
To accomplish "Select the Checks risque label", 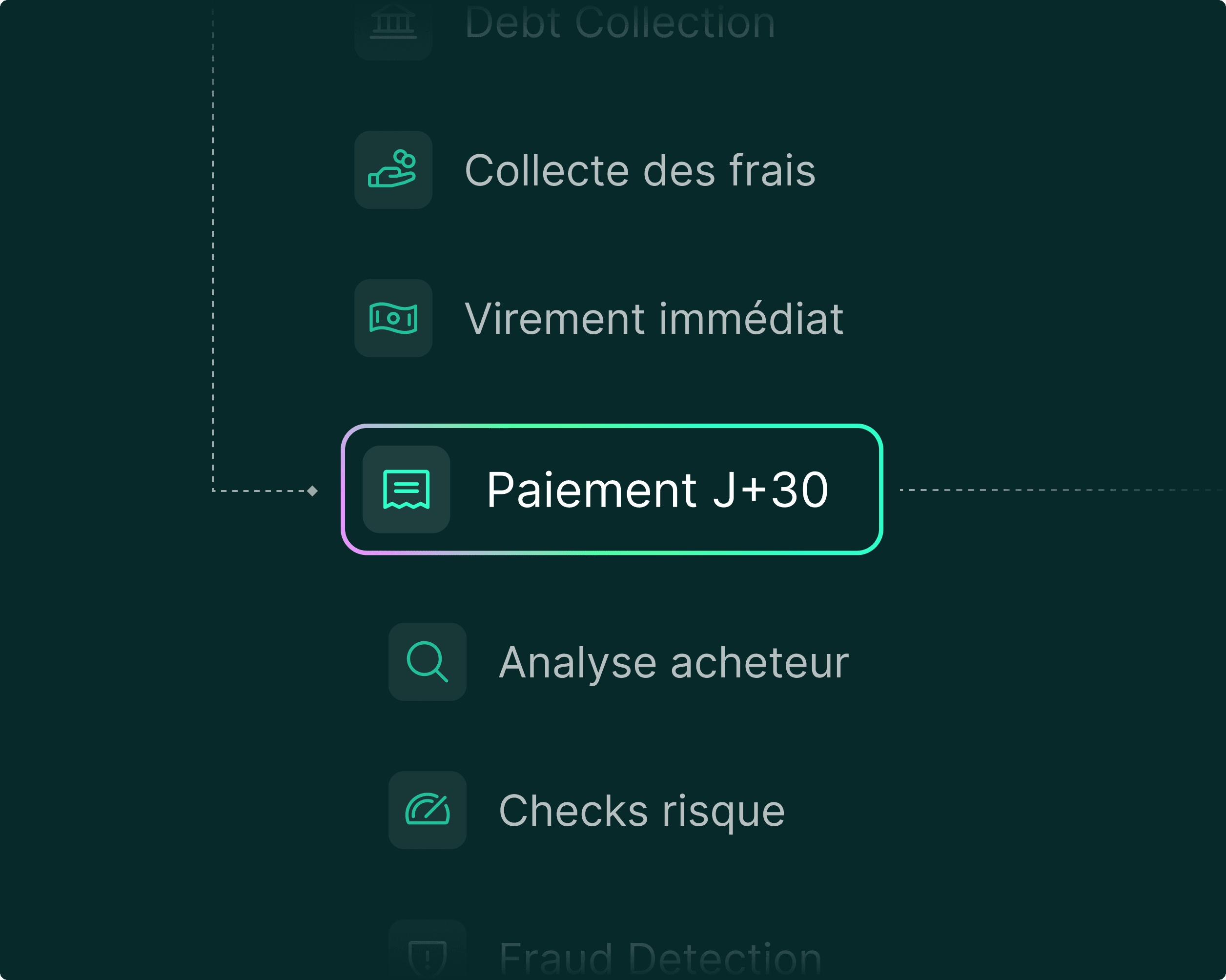I will 641,811.
